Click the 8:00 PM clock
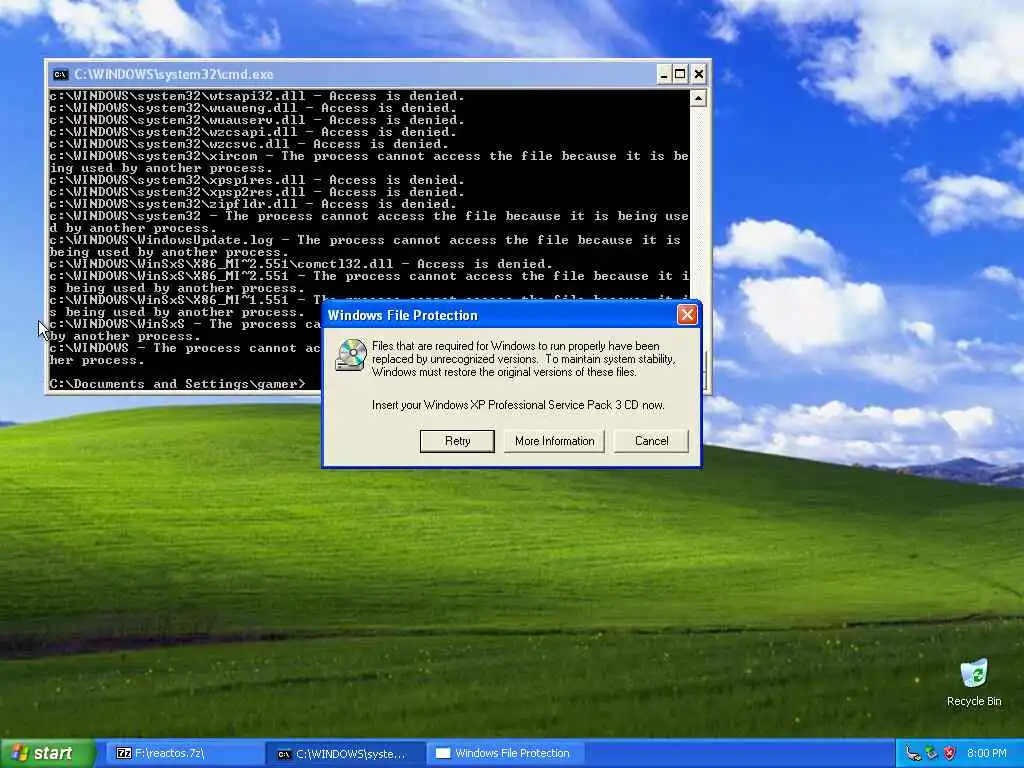This screenshot has width=1024, height=768. pyautogui.click(x=987, y=754)
